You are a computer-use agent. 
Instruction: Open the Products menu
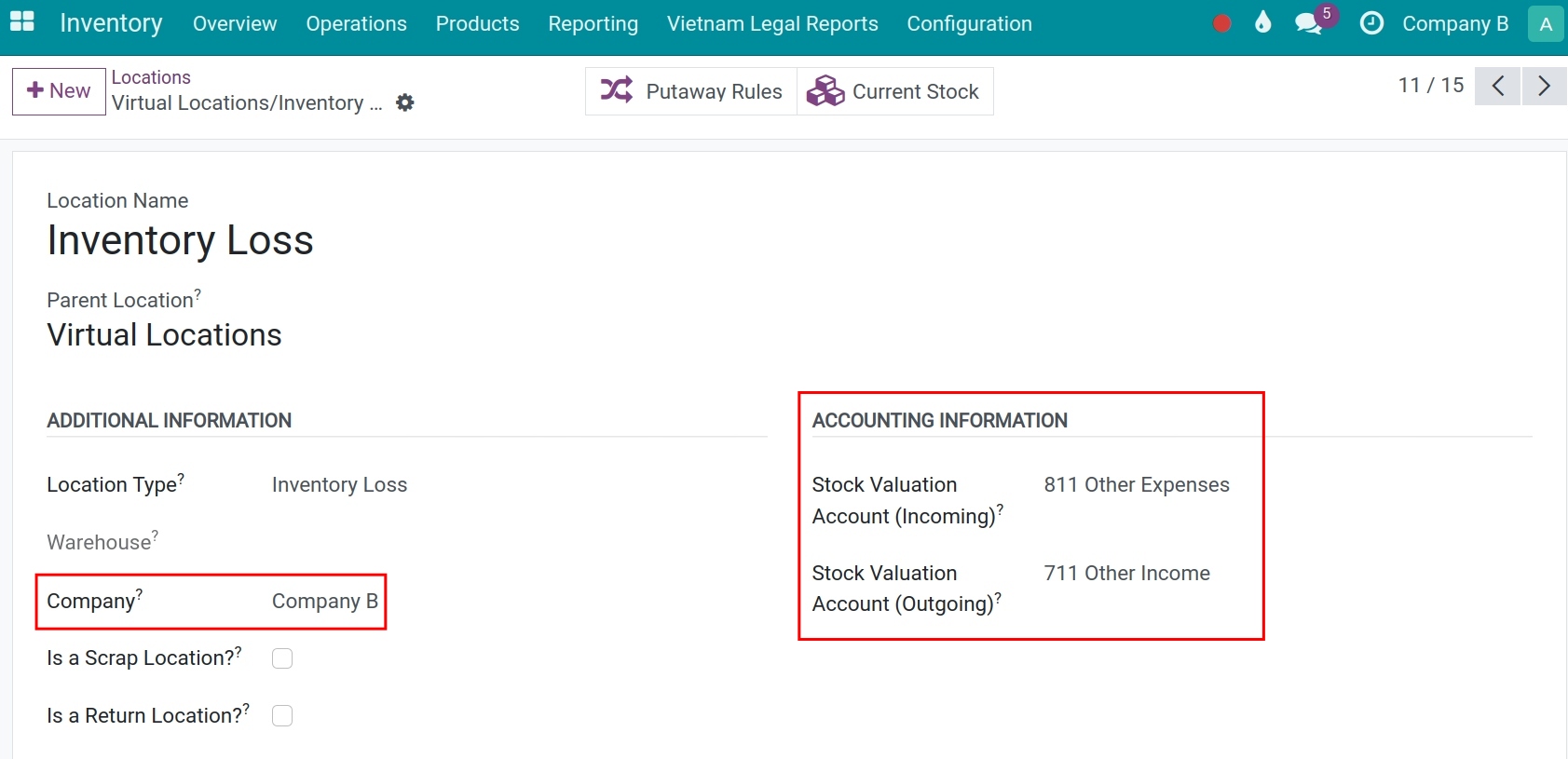[477, 23]
